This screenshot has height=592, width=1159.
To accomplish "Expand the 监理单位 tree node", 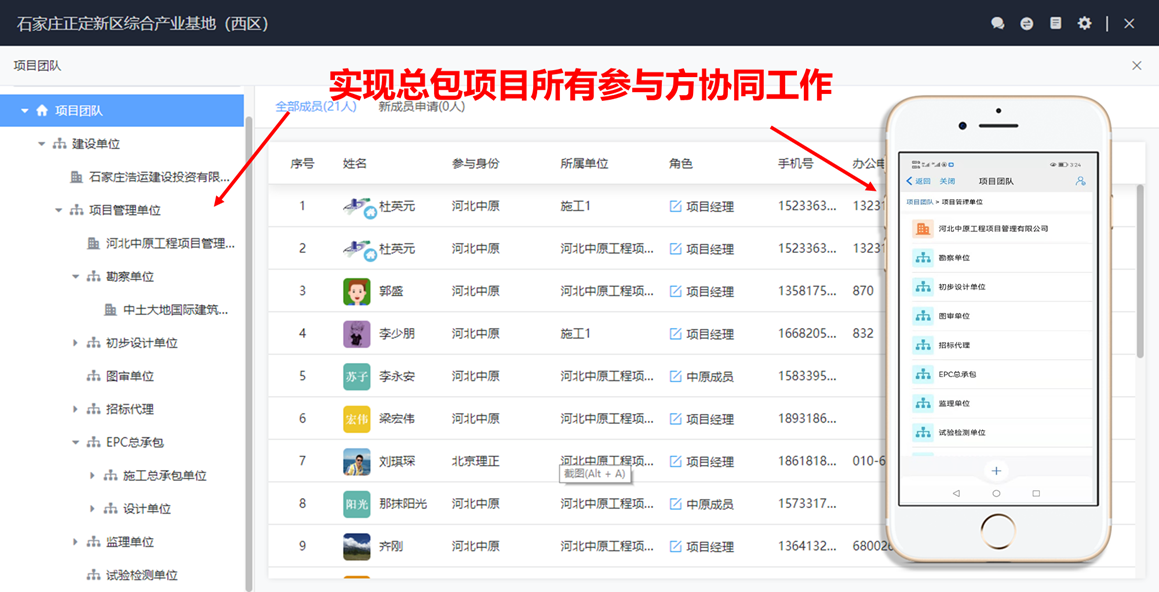I will (x=76, y=542).
